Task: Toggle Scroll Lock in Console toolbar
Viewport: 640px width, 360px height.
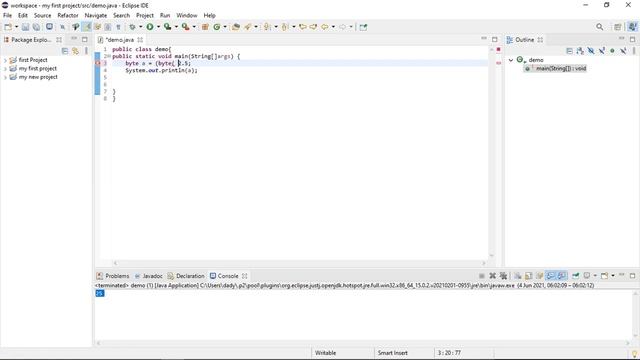Action: [529, 276]
